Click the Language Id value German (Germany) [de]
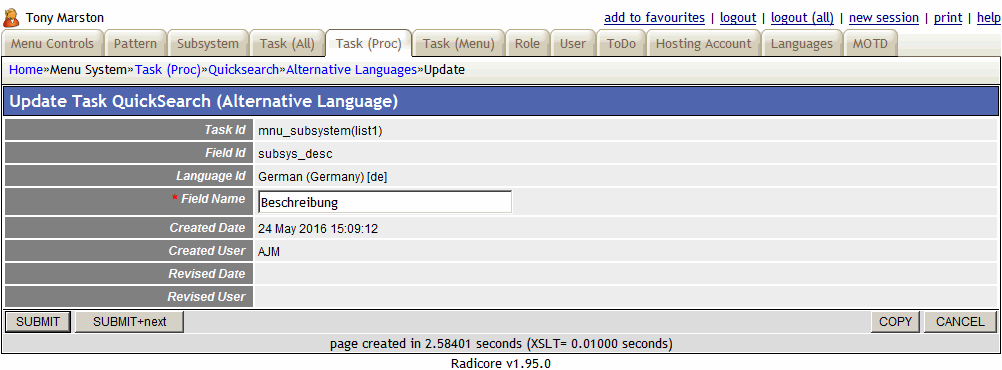This screenshot has width=1002, height=370. (x=322, y=176)
